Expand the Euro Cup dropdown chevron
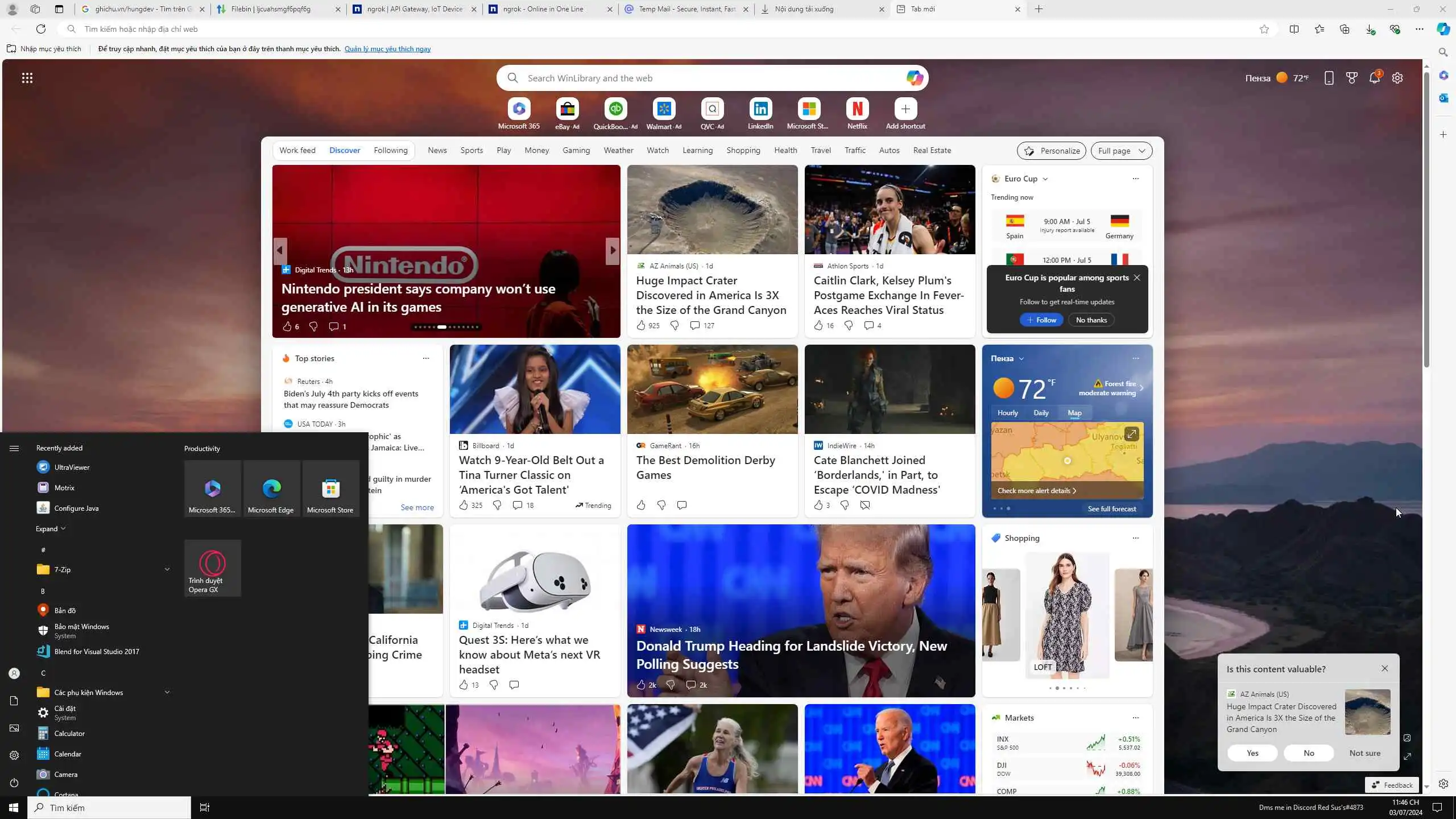 pyautogui.click(x=1045, y=179)
